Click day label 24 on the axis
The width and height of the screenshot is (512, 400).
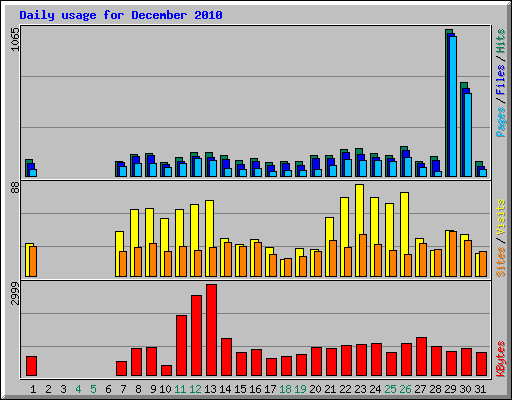coord(375,389)
